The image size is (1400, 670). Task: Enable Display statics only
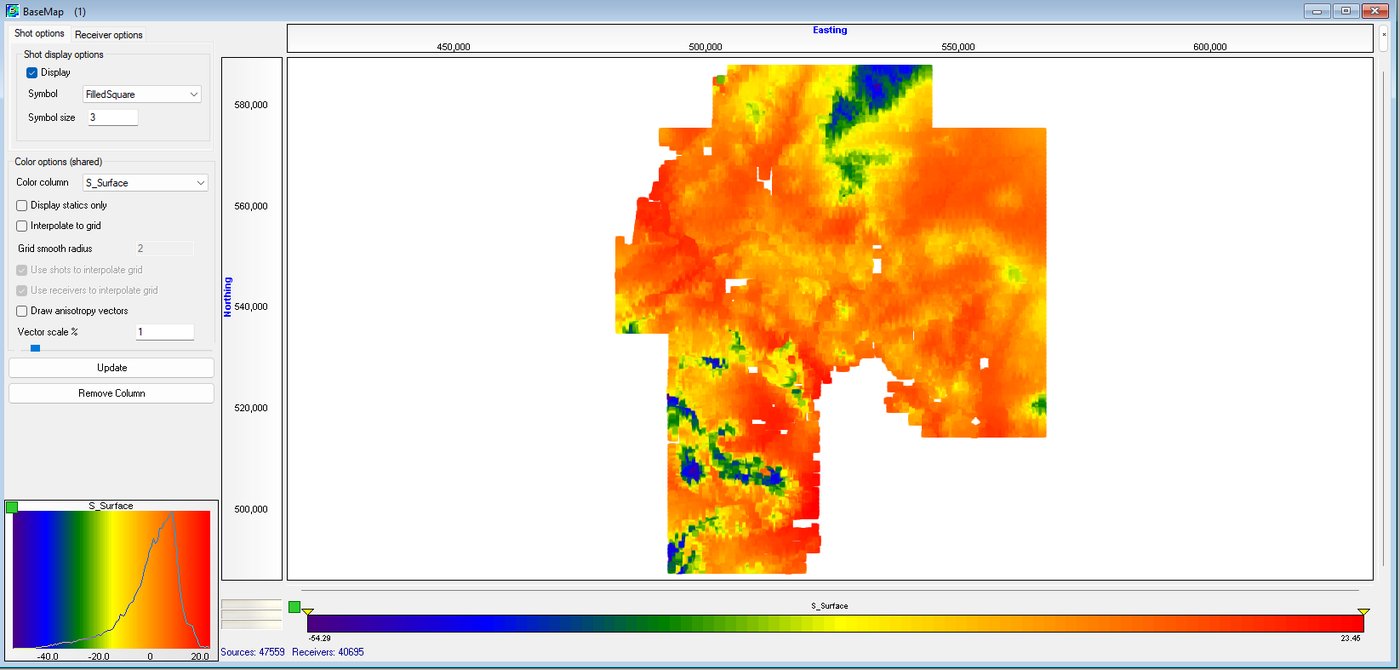coord(22,205)
